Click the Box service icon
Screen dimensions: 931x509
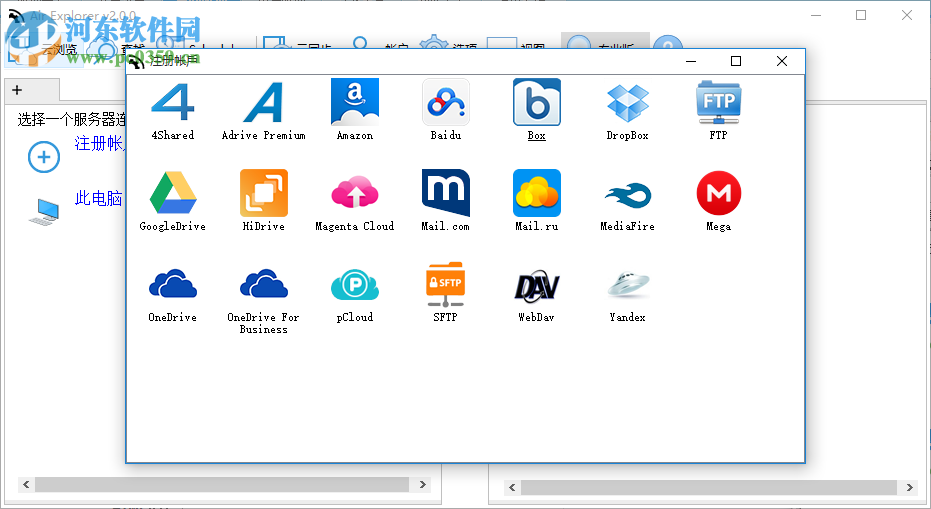tap(537, 102)
